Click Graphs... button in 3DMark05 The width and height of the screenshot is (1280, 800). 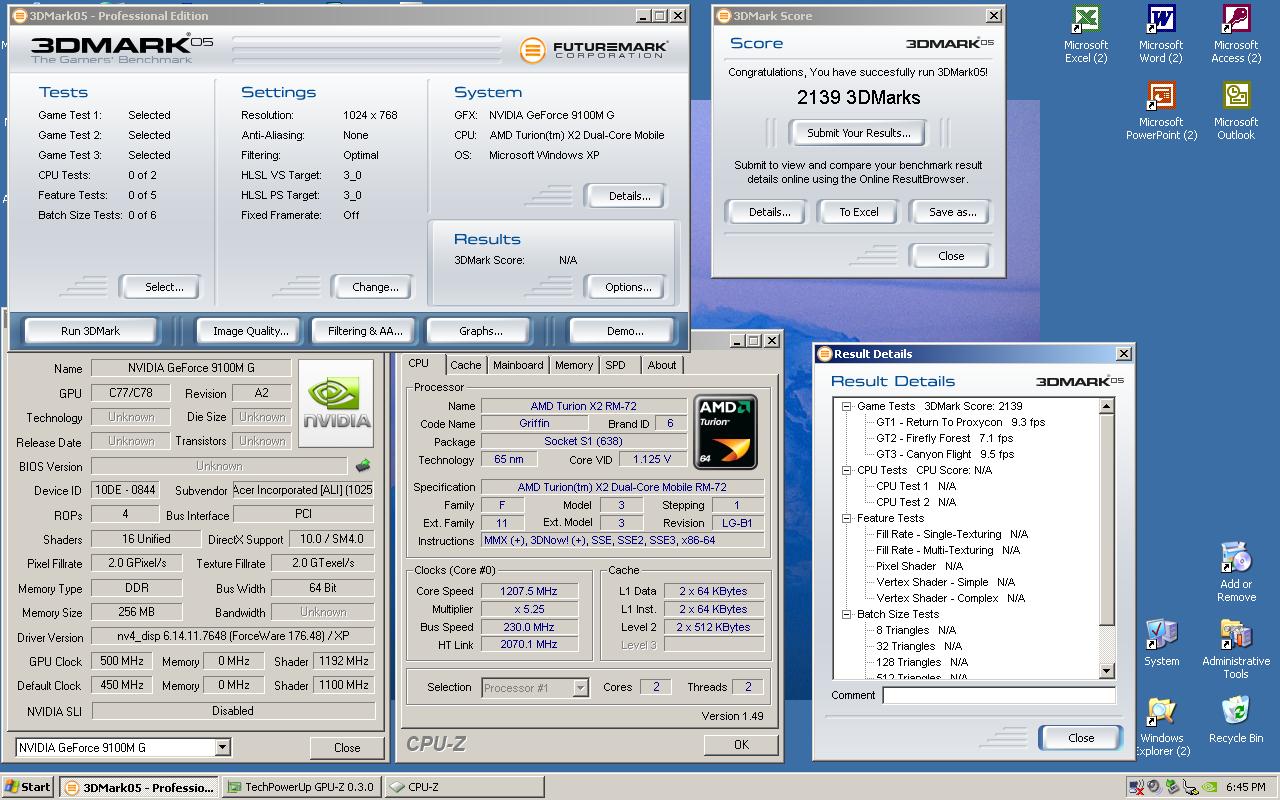(x=480, y=331)
